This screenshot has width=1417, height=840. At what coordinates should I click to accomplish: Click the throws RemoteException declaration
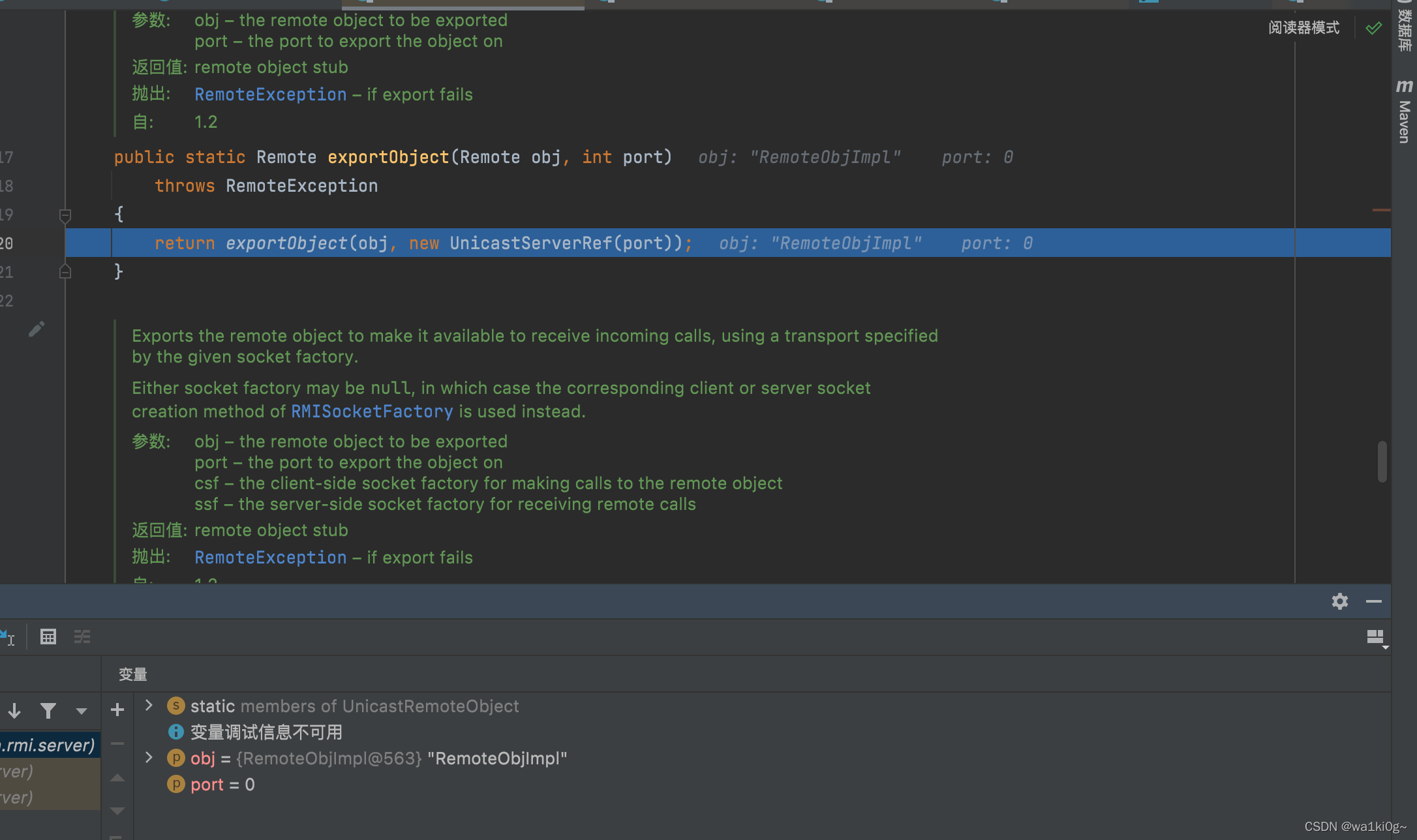[x=266, y=186]
